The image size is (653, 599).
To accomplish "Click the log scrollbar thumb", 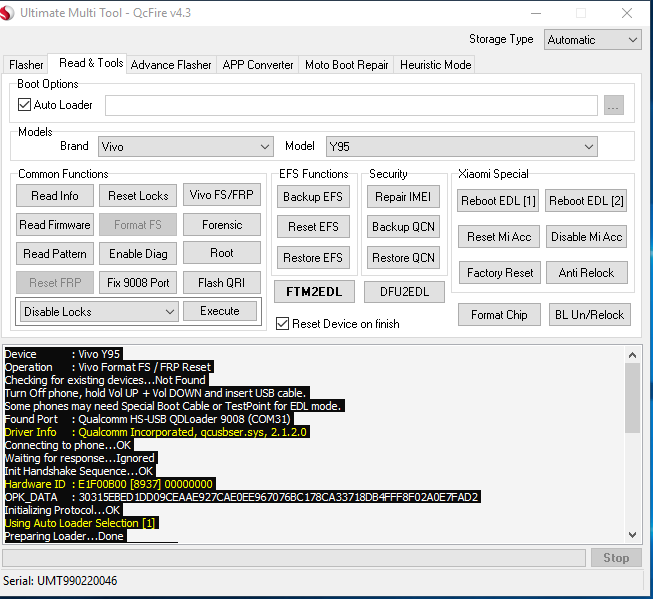I will pyautogui.click(x=632, y=398).
